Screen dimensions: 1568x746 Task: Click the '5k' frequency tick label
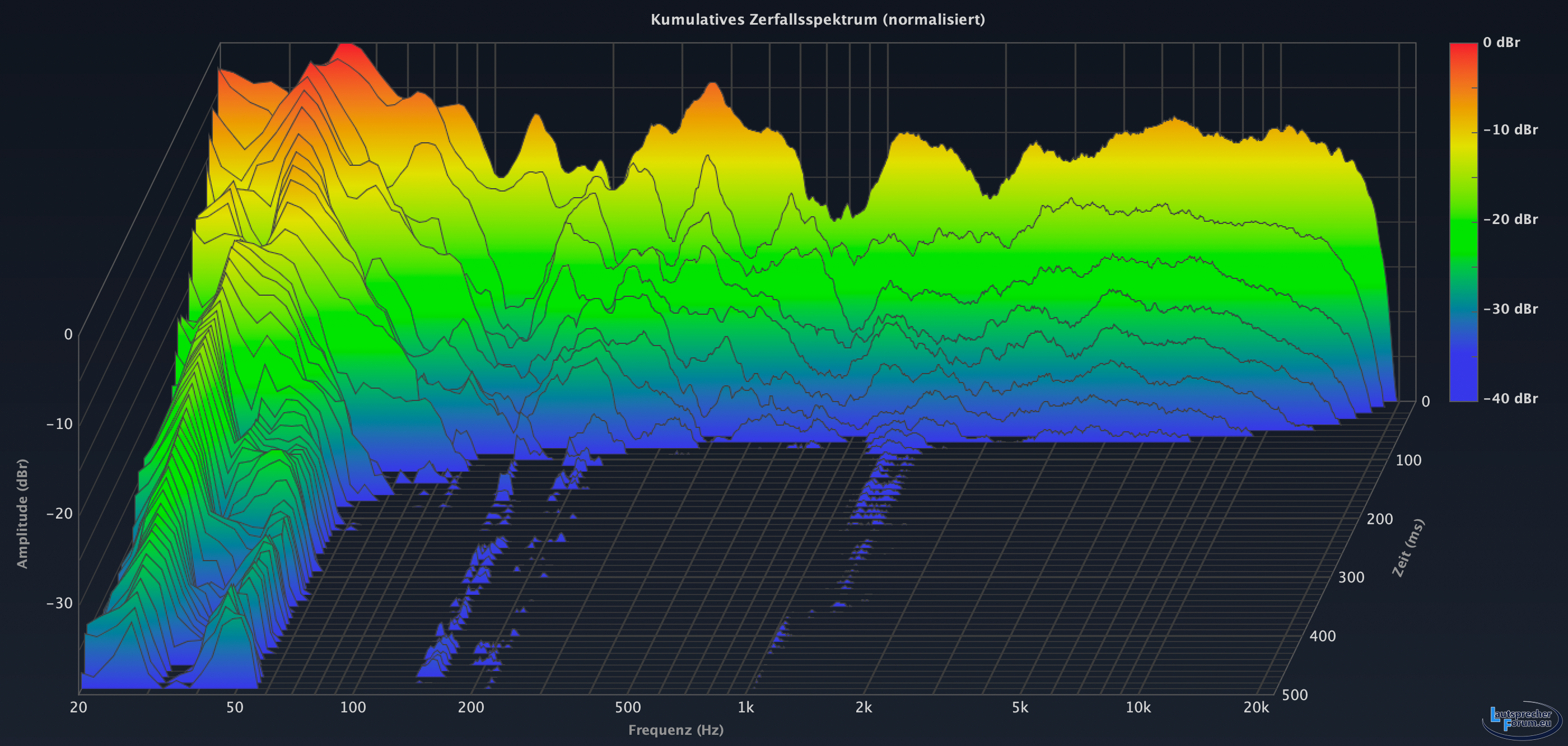(x=1020, y=707)
